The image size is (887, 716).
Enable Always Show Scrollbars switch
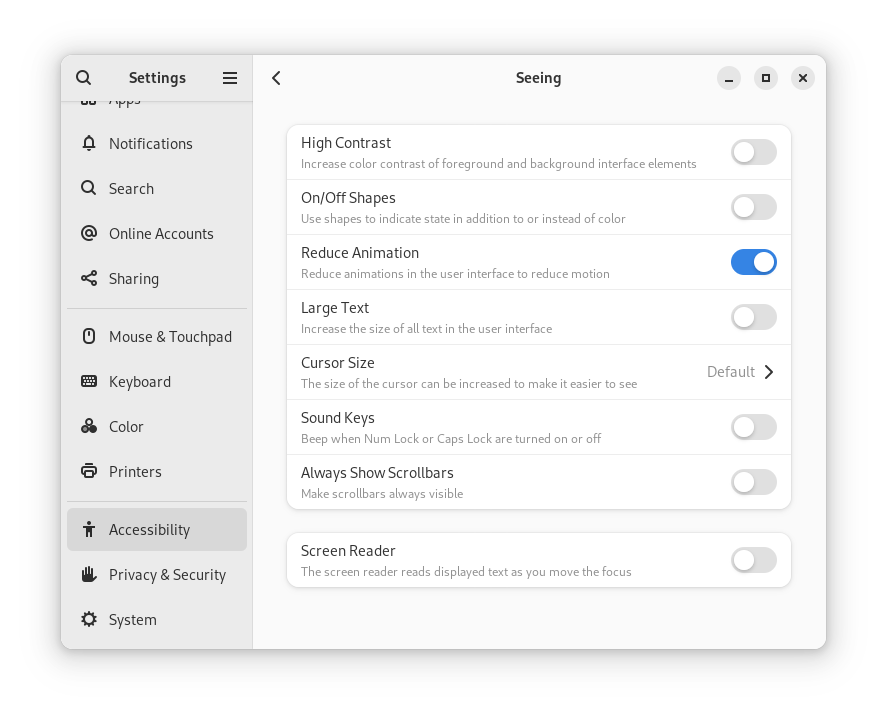tap(753, 482)
